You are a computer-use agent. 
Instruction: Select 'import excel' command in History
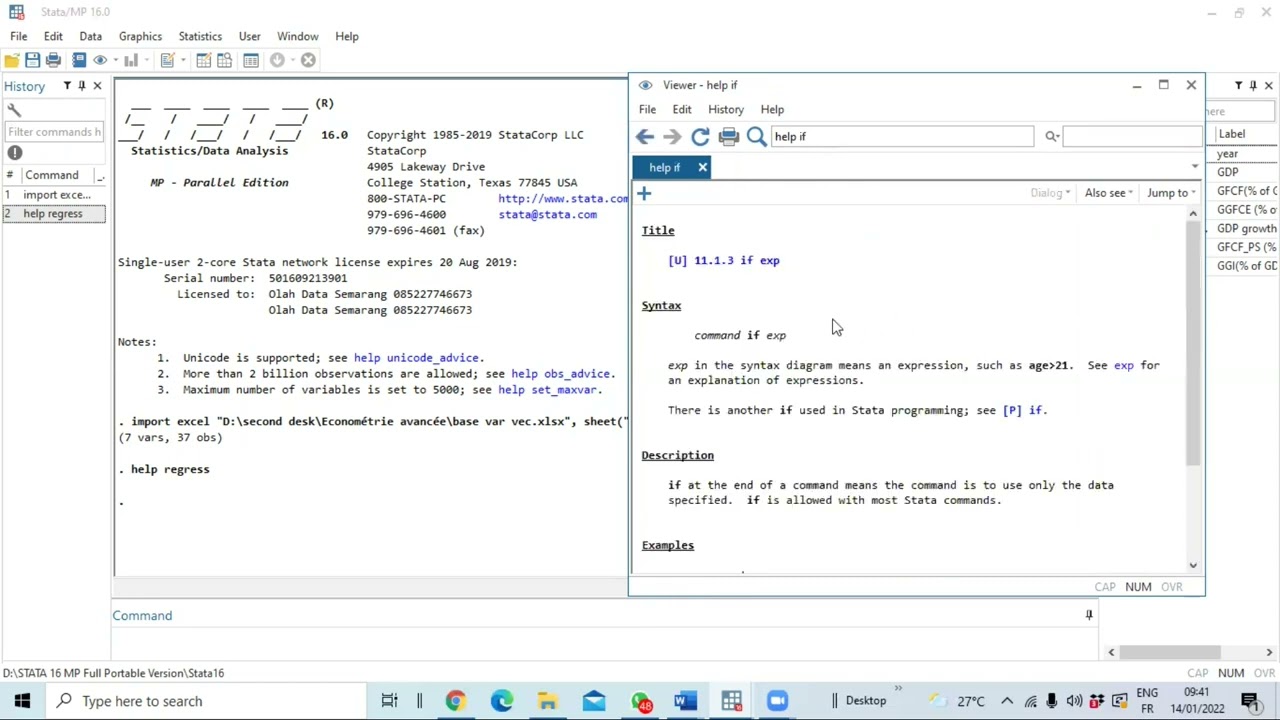click(53, 195)
